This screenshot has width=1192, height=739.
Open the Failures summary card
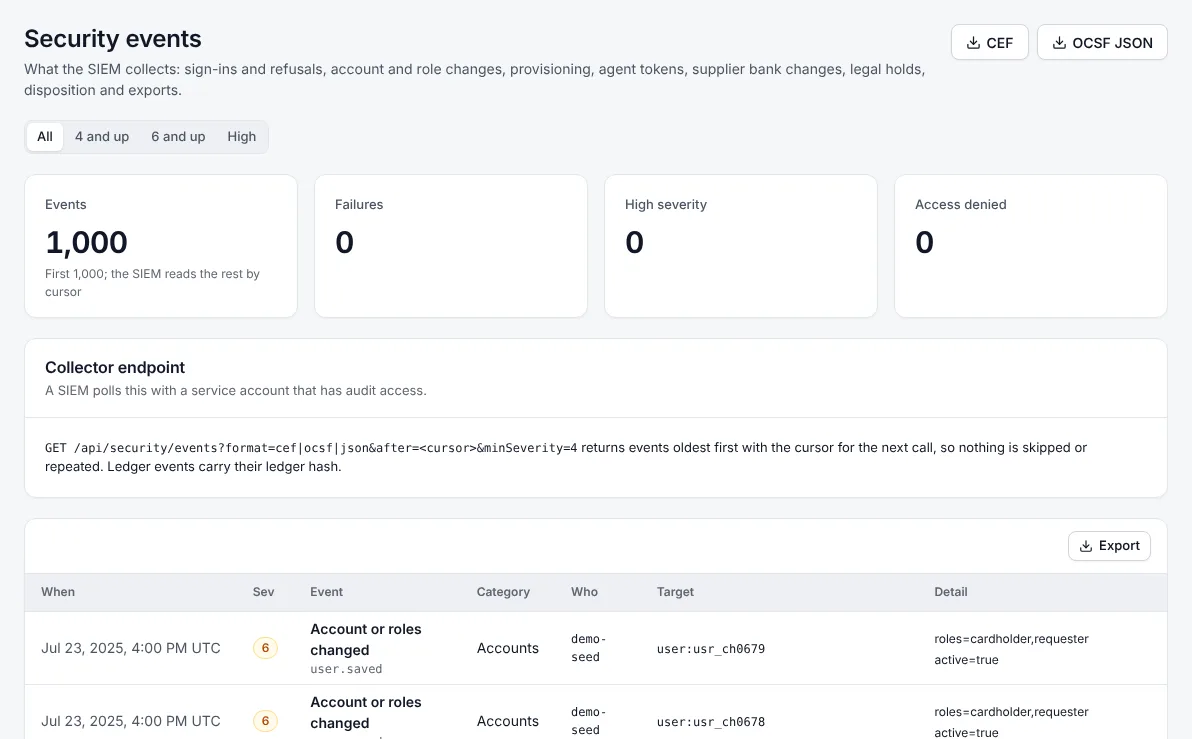(x=451, y=246)
